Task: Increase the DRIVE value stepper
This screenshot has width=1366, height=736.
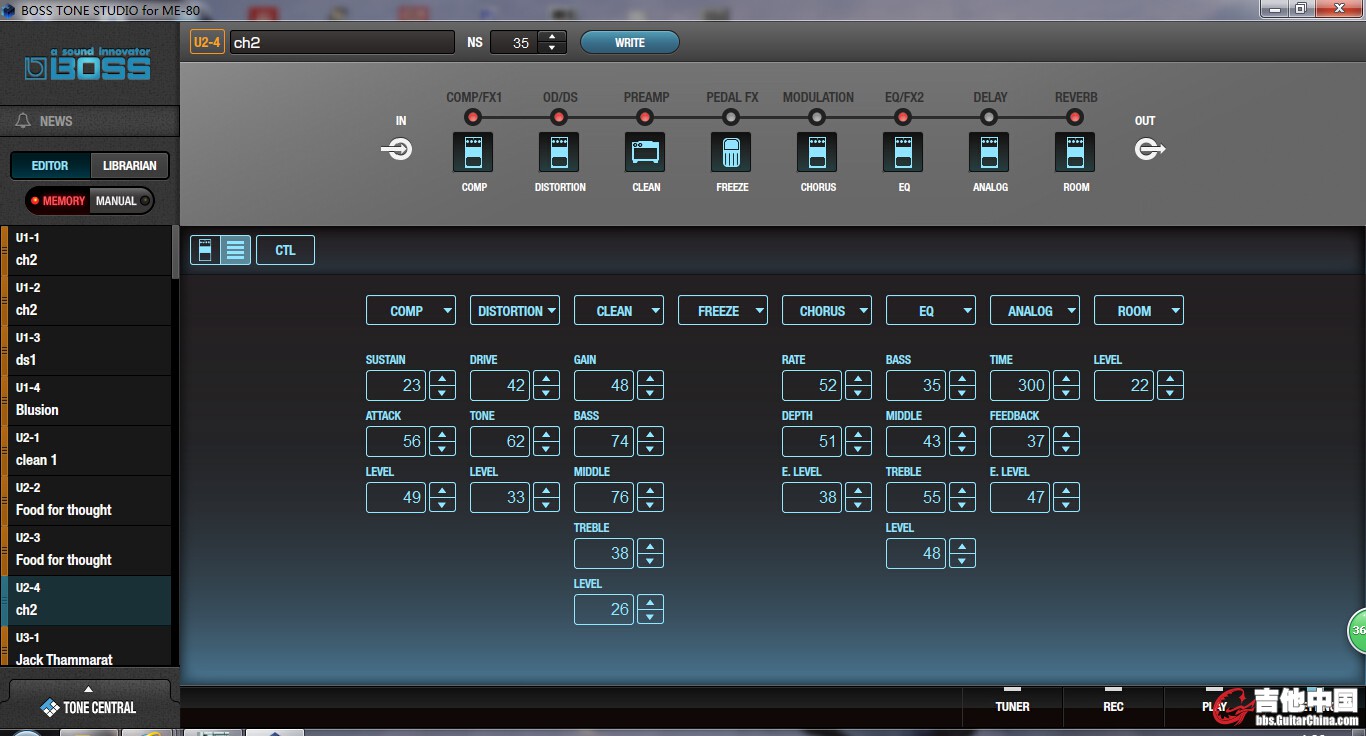Action: point(546,379)
